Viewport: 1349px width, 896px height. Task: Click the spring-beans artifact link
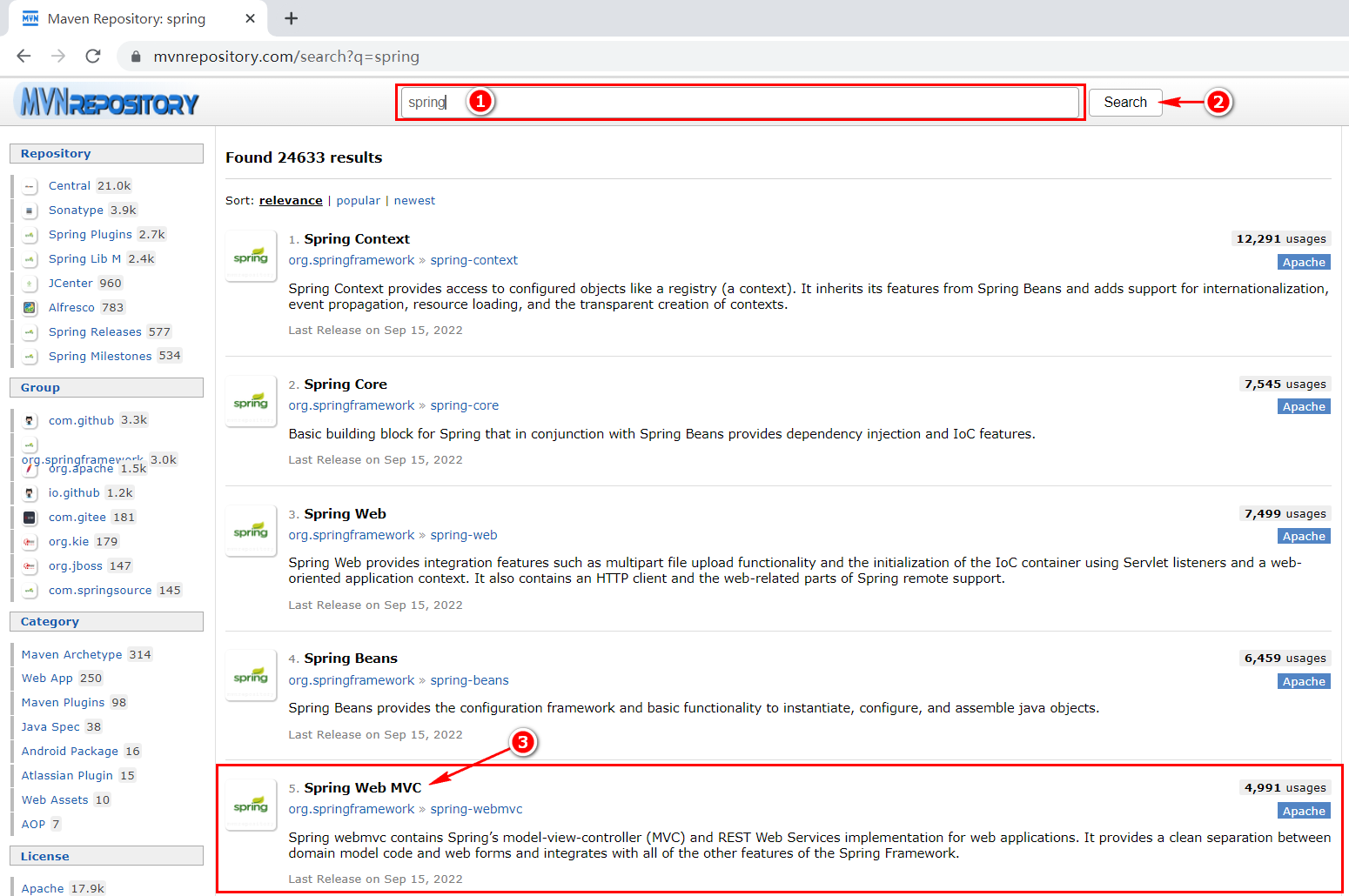pos(470,680)
